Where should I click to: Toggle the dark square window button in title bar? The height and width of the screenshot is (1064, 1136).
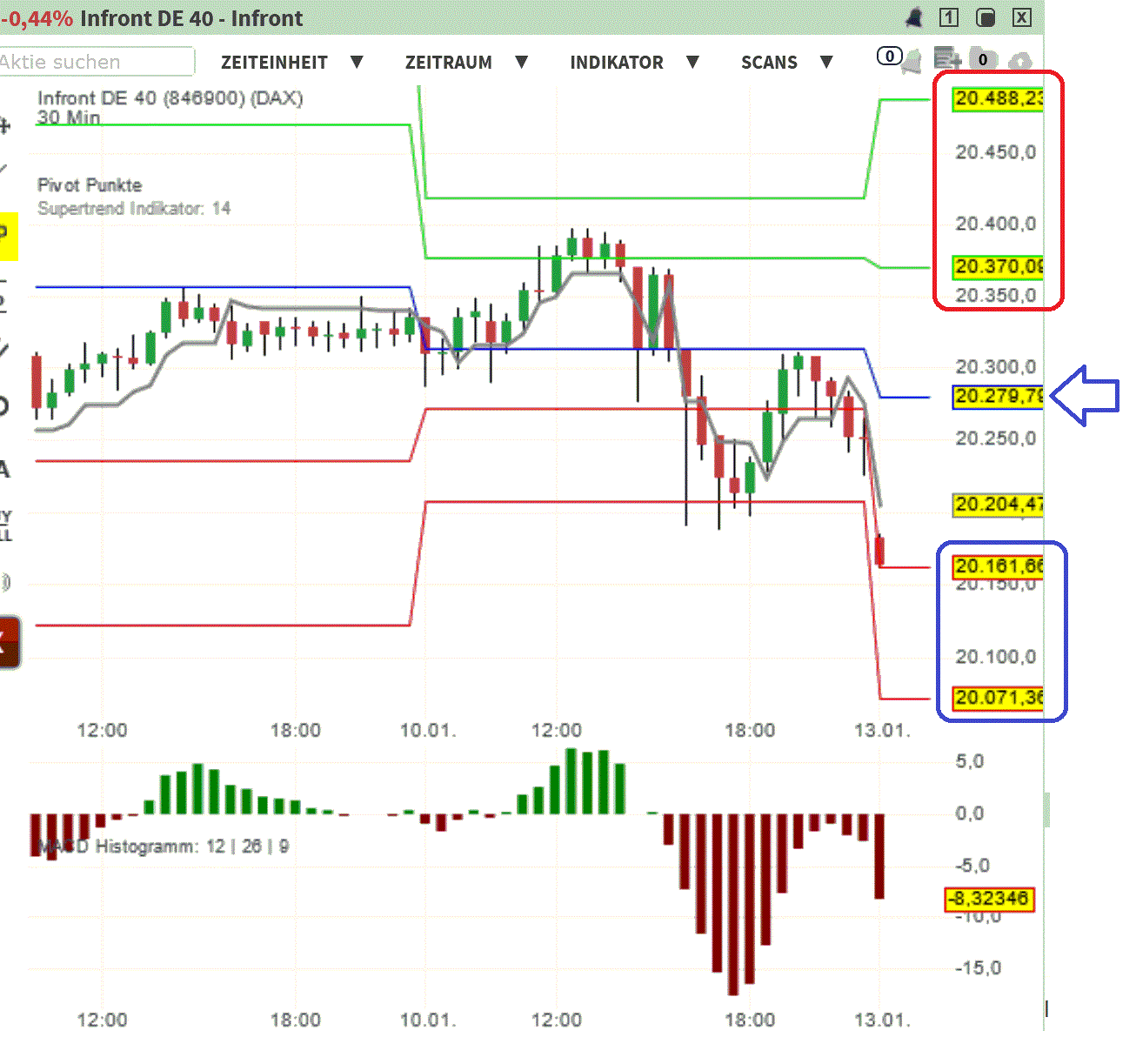click(x=986, y=17)
